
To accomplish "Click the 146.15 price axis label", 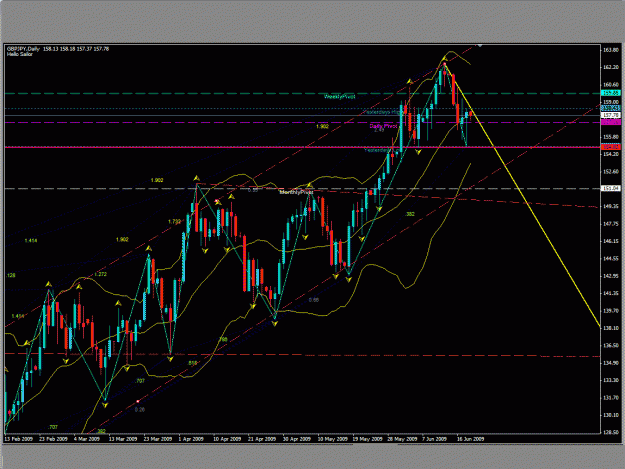I will (611, 241).
